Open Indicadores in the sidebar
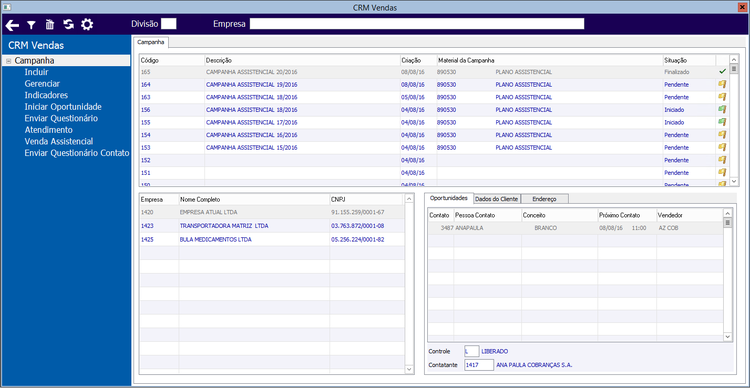This screenshot has height=388, width=750. coord(46,95)
